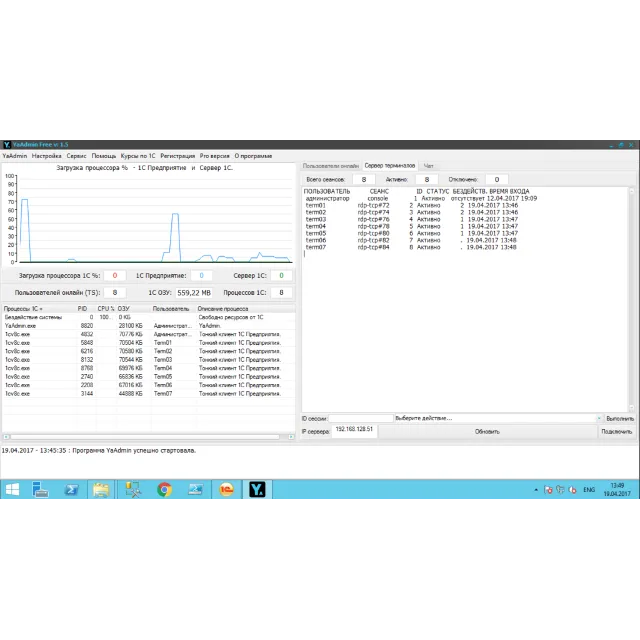Sort by Процессы 1С column header
Screen dimensions: 640x640
(39, 309)
